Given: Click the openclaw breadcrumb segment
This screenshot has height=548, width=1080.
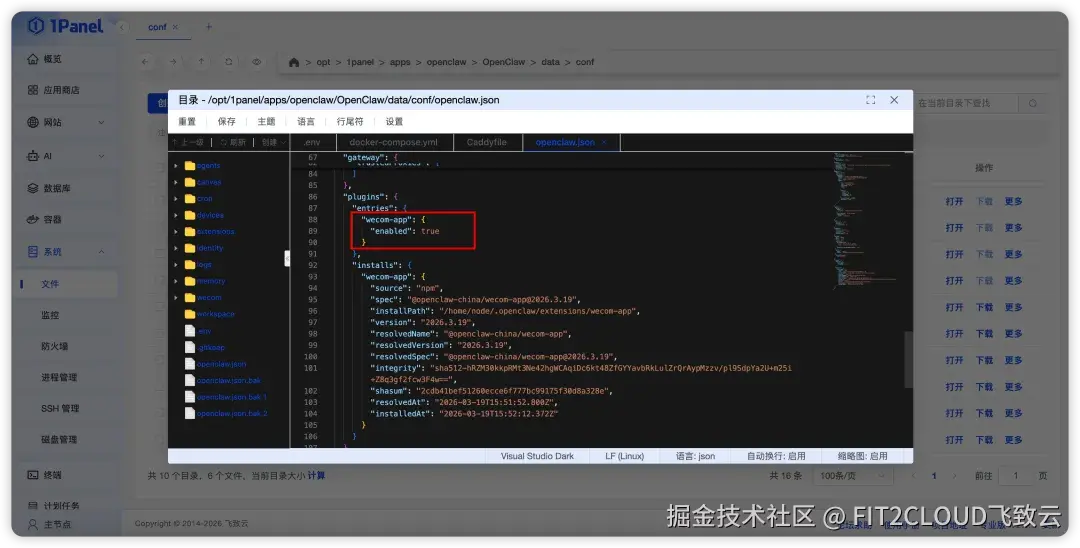Looking at the screenshot, I should point(446,62).
